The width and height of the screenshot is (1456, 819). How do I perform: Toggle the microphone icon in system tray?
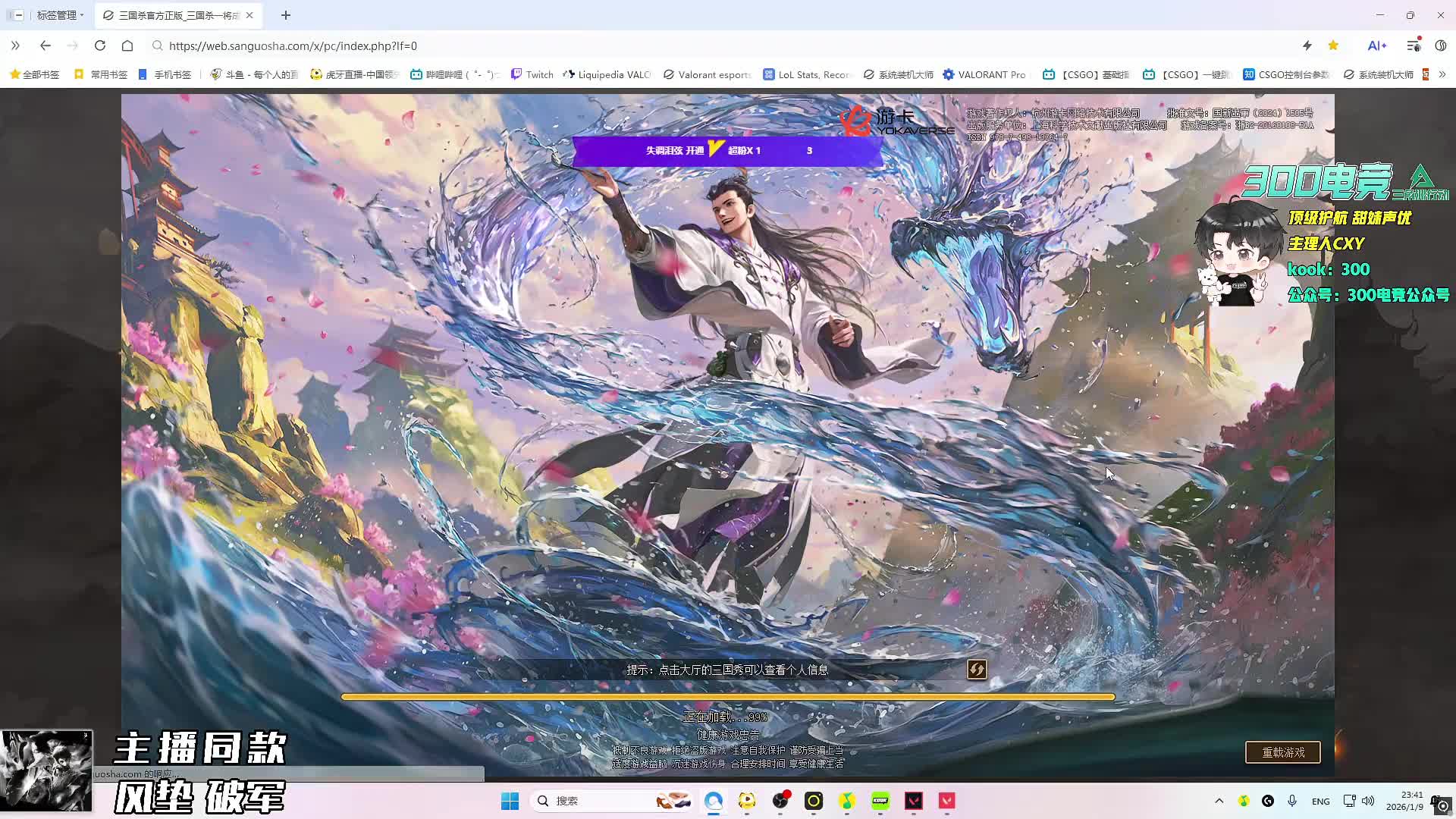pos(1292,801)
